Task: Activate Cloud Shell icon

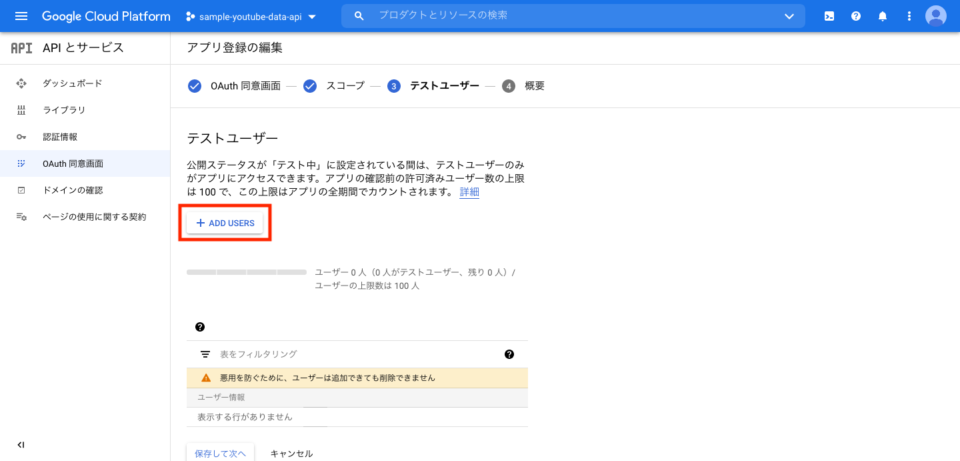Action: tap(829, 17)
